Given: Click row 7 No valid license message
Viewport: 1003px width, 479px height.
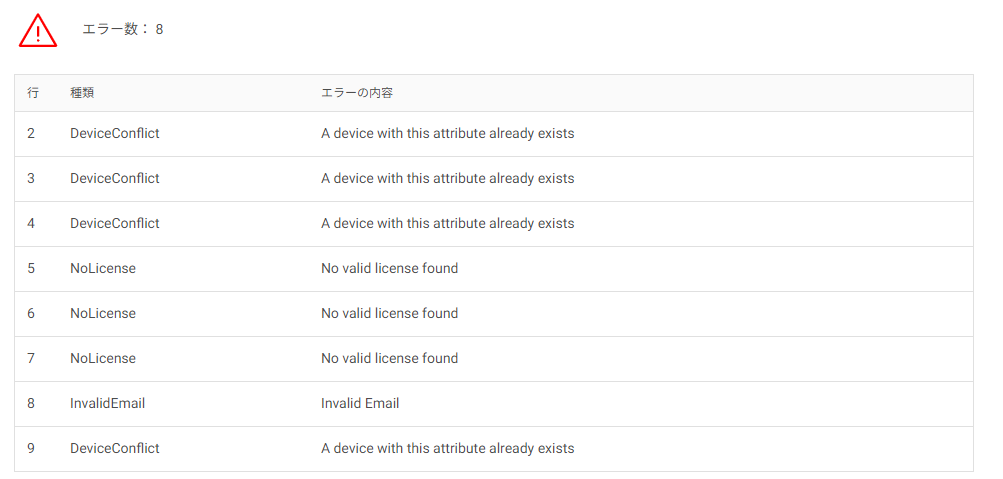Looking at the screenshot, I should (x=390, y=358).
